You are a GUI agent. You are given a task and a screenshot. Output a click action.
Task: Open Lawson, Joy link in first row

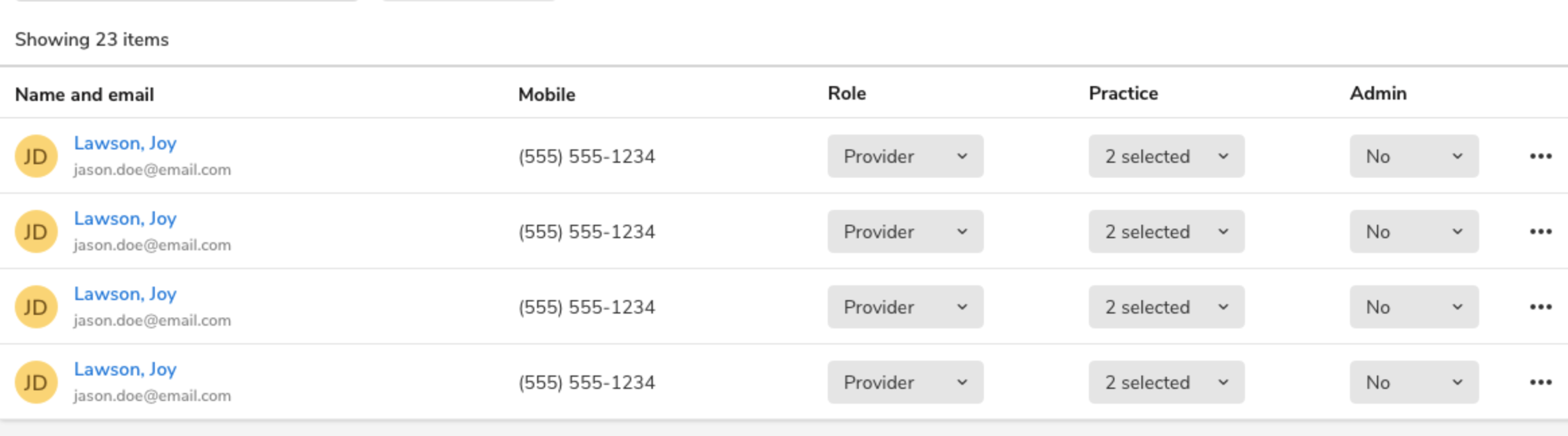point(125,143)
